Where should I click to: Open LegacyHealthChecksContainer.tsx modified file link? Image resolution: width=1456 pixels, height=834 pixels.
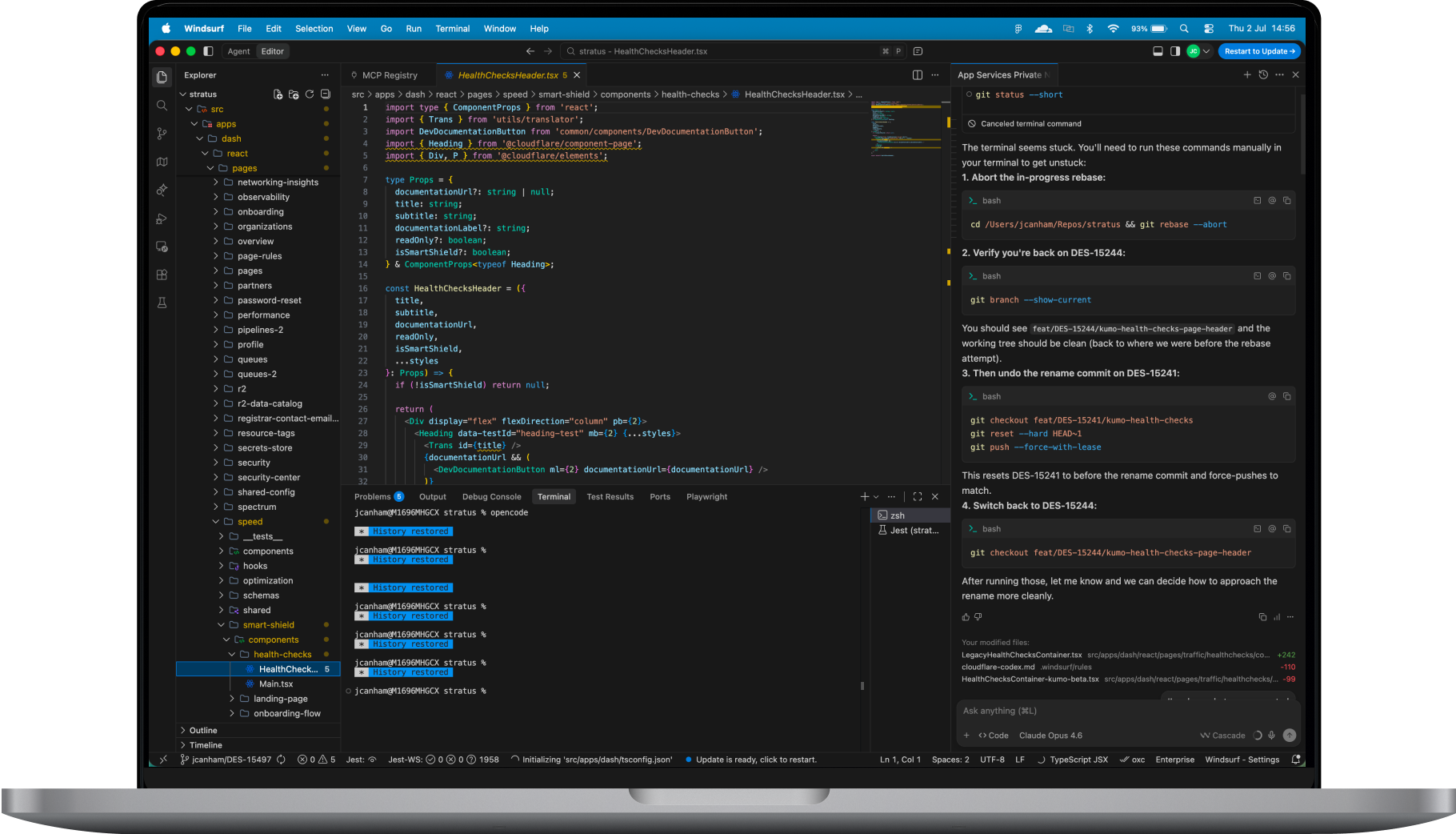click(x=1021, y=655)
